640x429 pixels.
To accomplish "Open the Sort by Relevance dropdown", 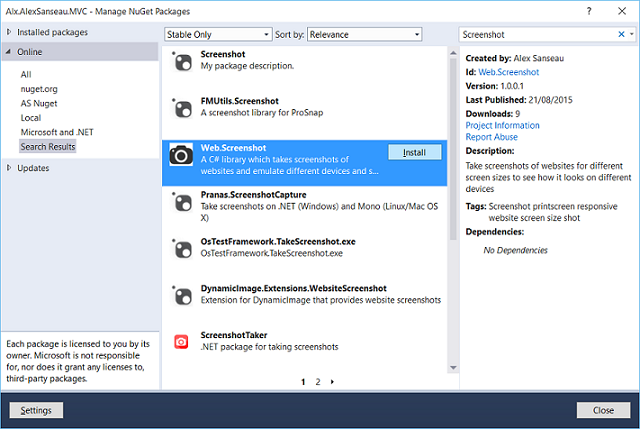I will [364, 34].
